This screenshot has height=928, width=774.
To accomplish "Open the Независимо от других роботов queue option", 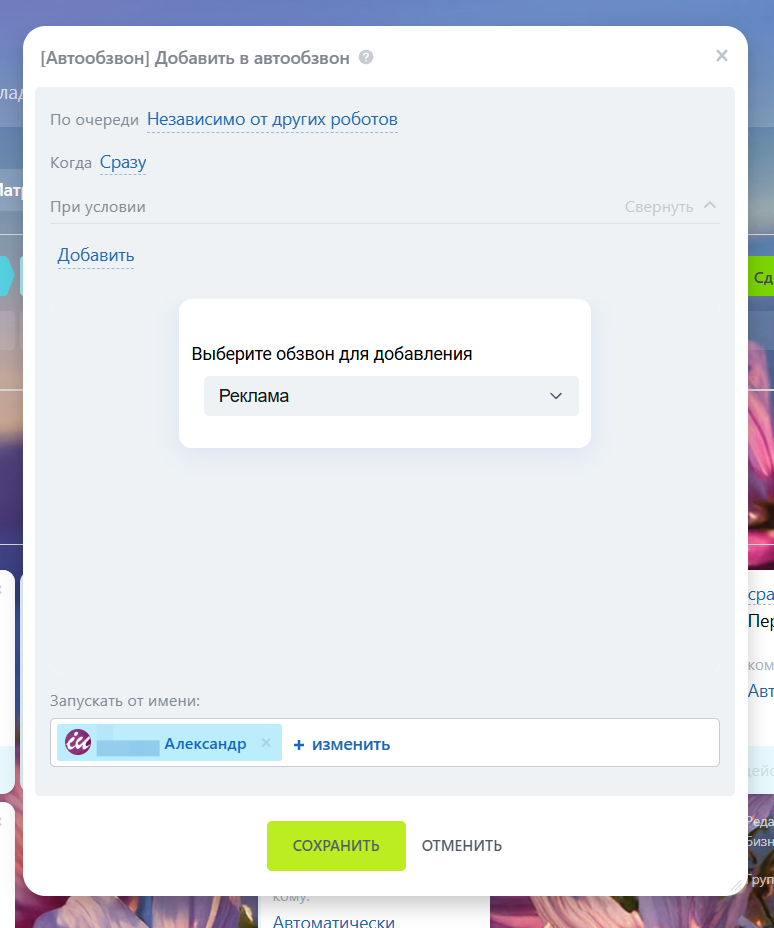I will tap(272, 120).
